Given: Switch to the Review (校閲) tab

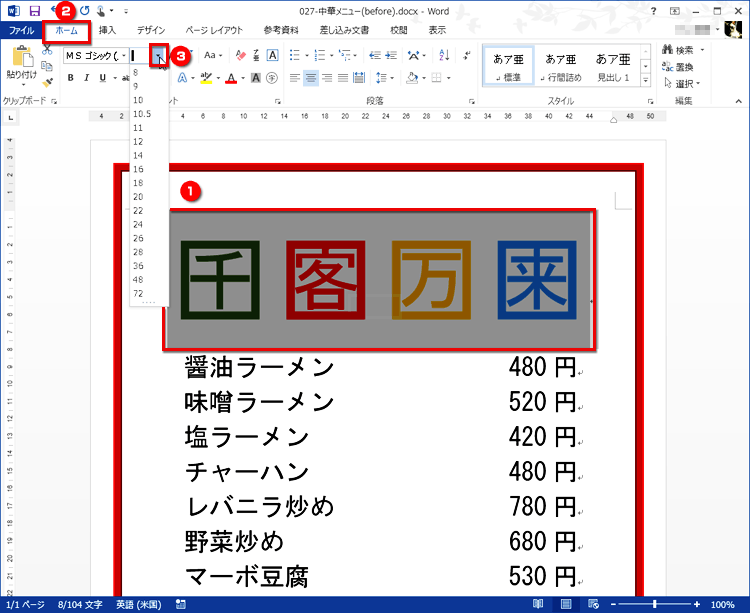Looking at the screenshot, I should tap(398, 30).
